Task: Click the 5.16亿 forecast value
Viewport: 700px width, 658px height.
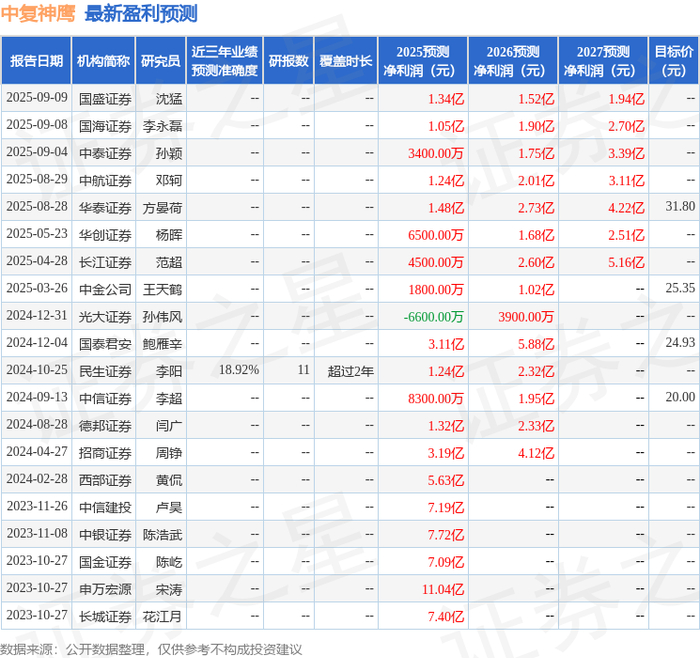Action: click(x=626, y=262)
